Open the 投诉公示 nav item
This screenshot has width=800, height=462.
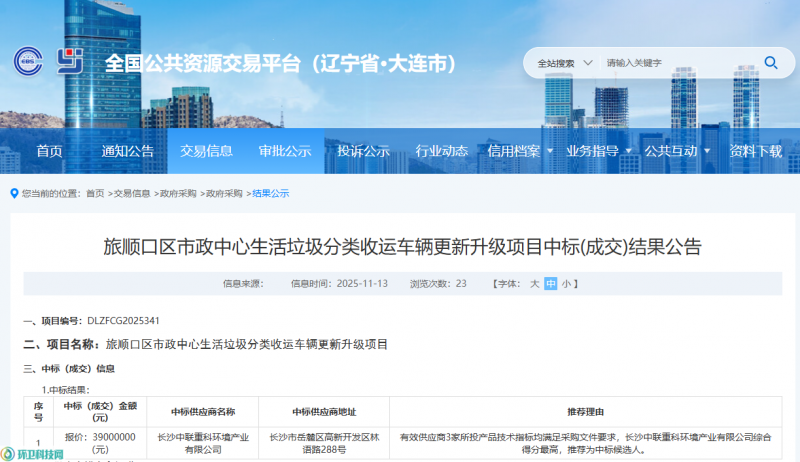pos(363,151)
